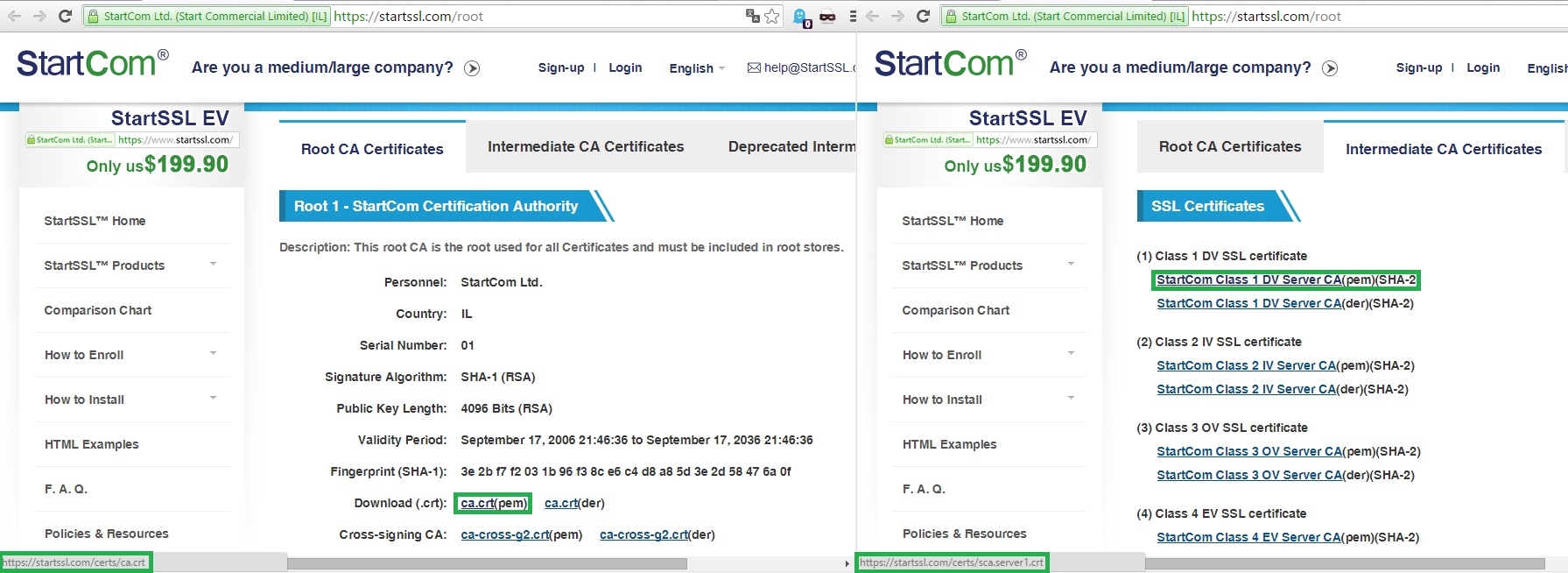Click Sign-up in the left window header
Screen dimensions: 1568x573
[x=561, y=67]
